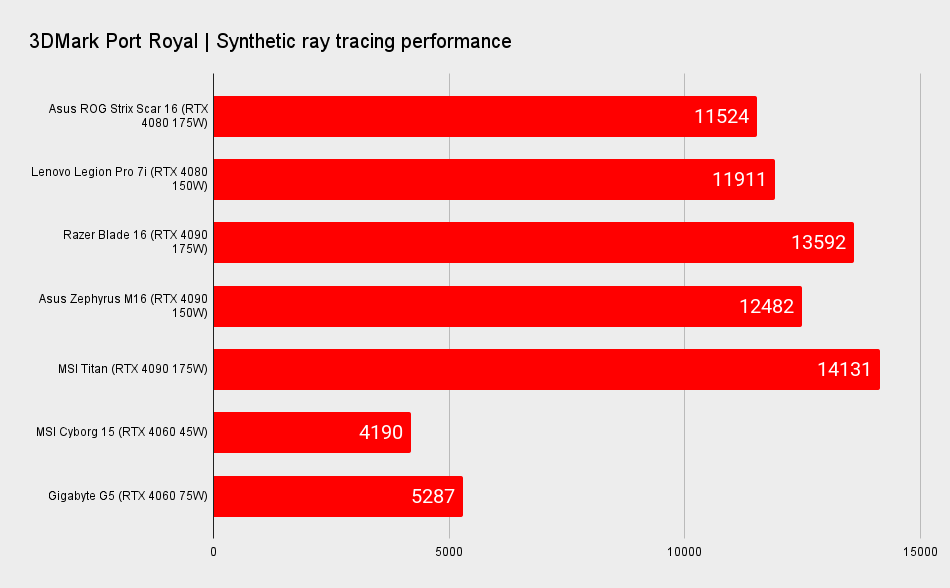Select the Gigabyte G5 label
This screenshot has width=950, height=588.
[x=128, y=496]
